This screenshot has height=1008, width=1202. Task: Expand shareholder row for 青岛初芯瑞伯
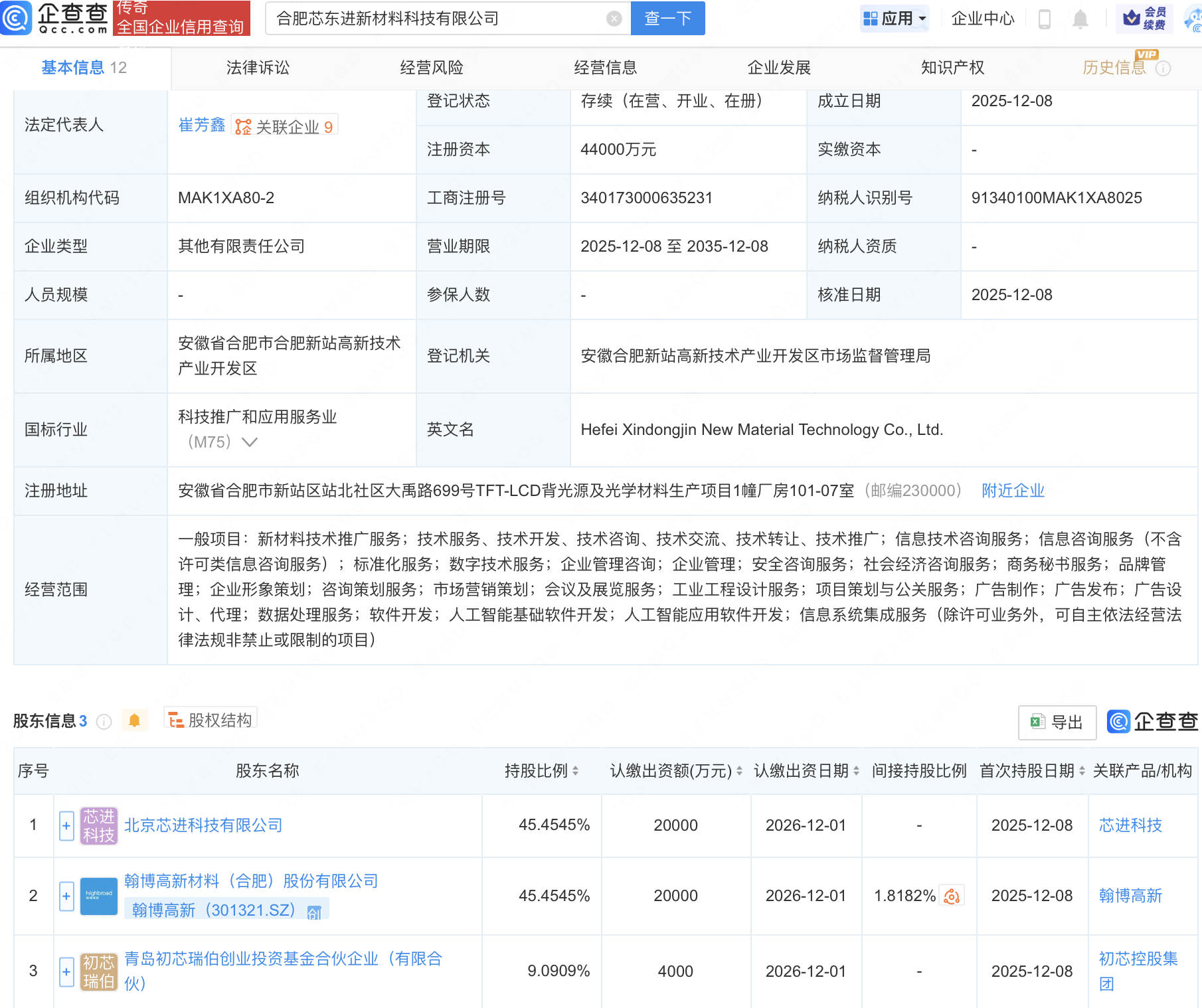pyautogui.click(x=66, y=971)
